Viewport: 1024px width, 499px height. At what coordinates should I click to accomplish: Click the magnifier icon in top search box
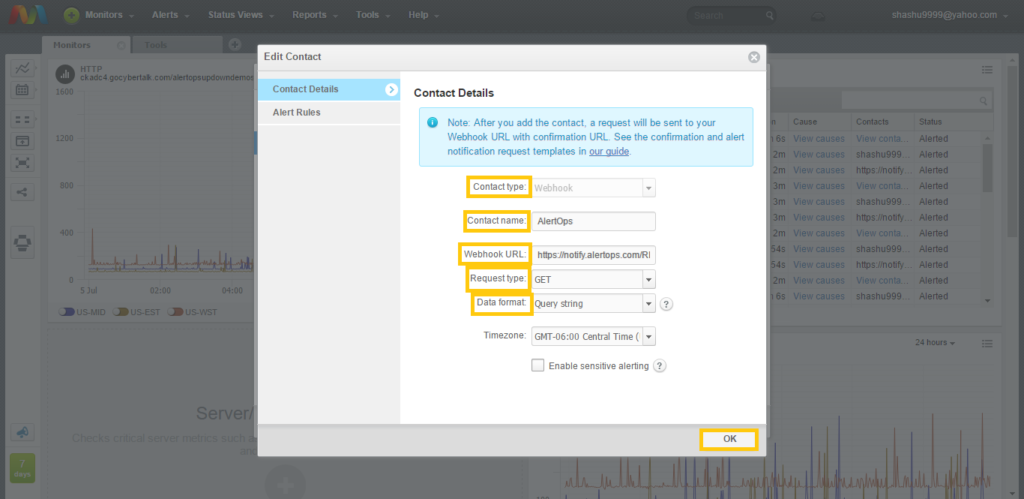pyautogui.click(x=770, y=15)
